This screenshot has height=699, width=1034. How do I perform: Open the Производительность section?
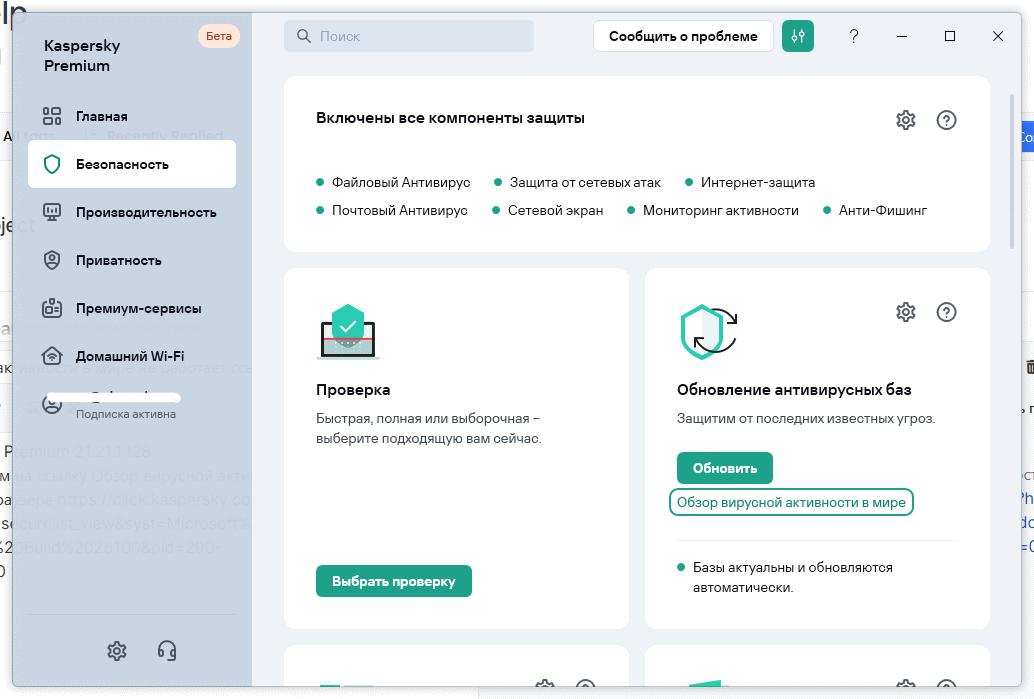(132, 212)
